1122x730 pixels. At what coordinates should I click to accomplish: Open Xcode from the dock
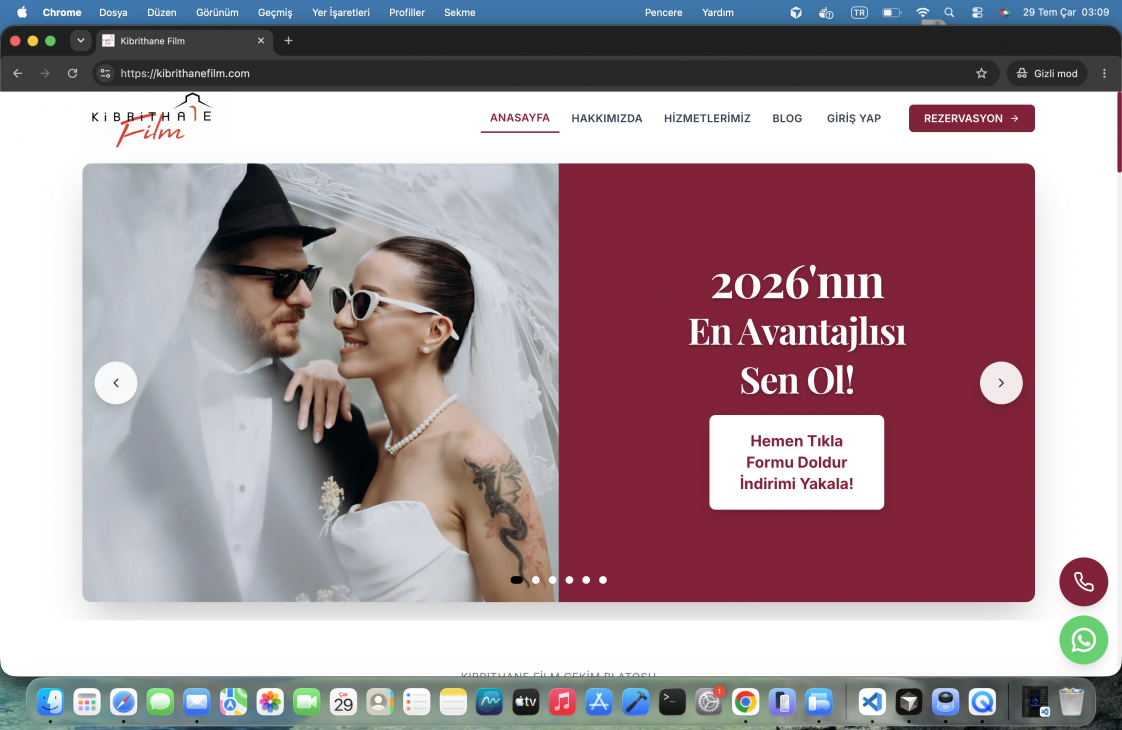(x=635, y=702)
